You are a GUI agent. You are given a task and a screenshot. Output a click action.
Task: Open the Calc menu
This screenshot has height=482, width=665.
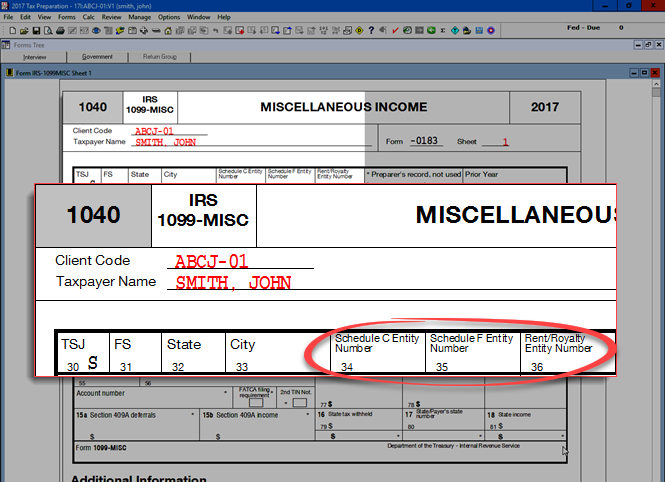[90, 17]
